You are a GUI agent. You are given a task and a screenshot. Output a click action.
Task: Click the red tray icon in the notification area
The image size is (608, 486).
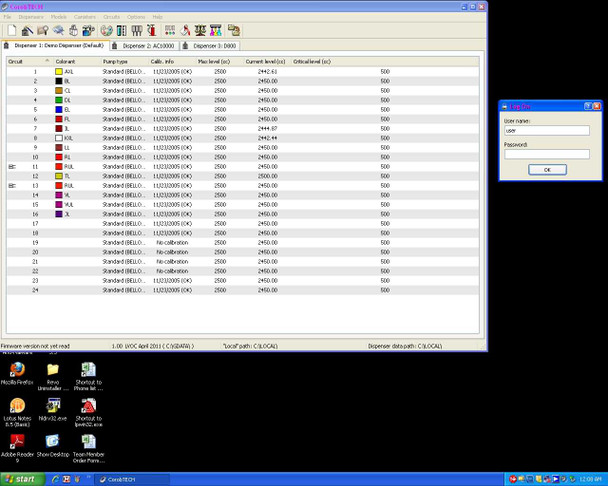point(513,479)
